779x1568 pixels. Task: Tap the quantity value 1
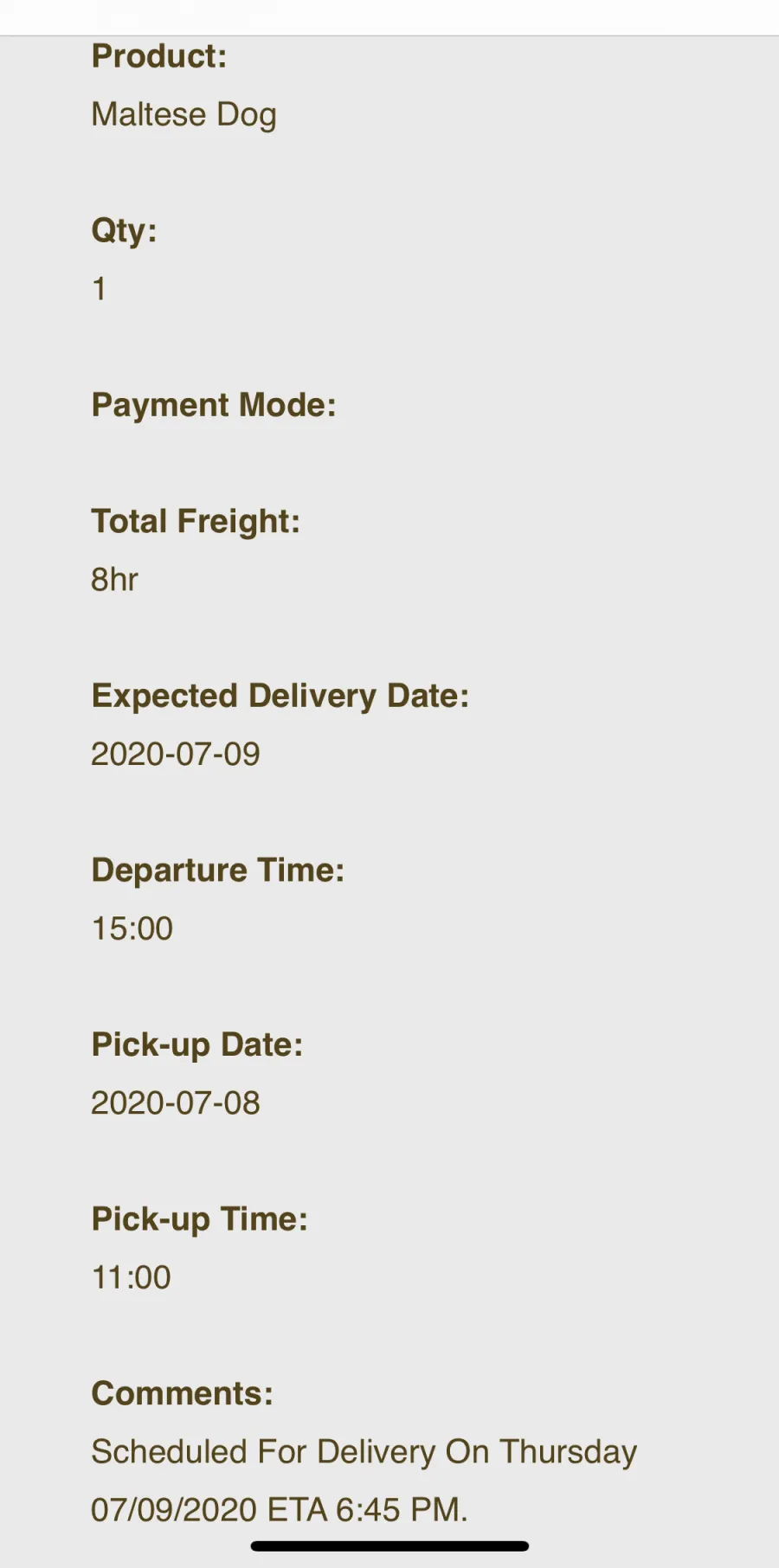pos(100,289)
